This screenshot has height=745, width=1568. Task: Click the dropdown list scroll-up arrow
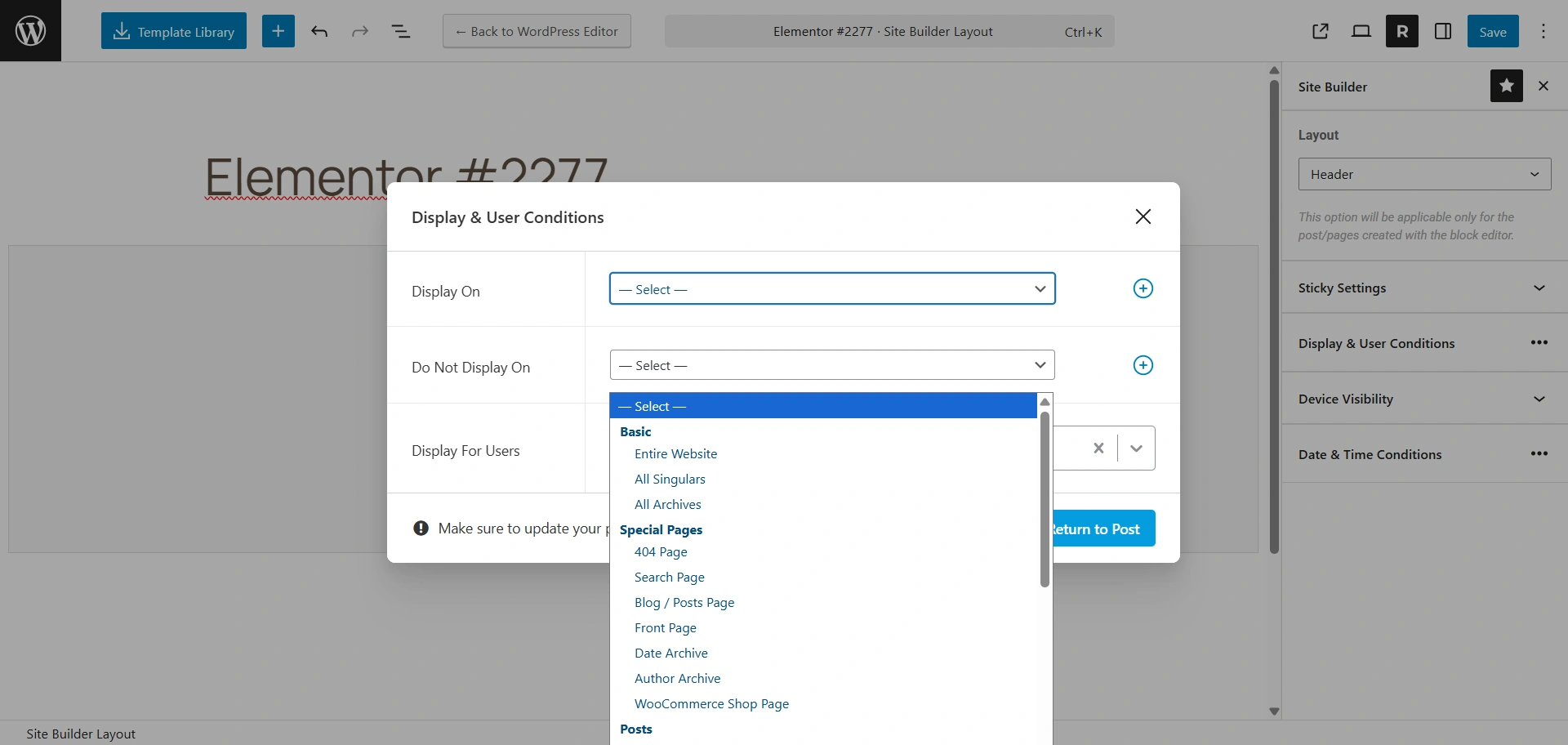[1045, 401]
